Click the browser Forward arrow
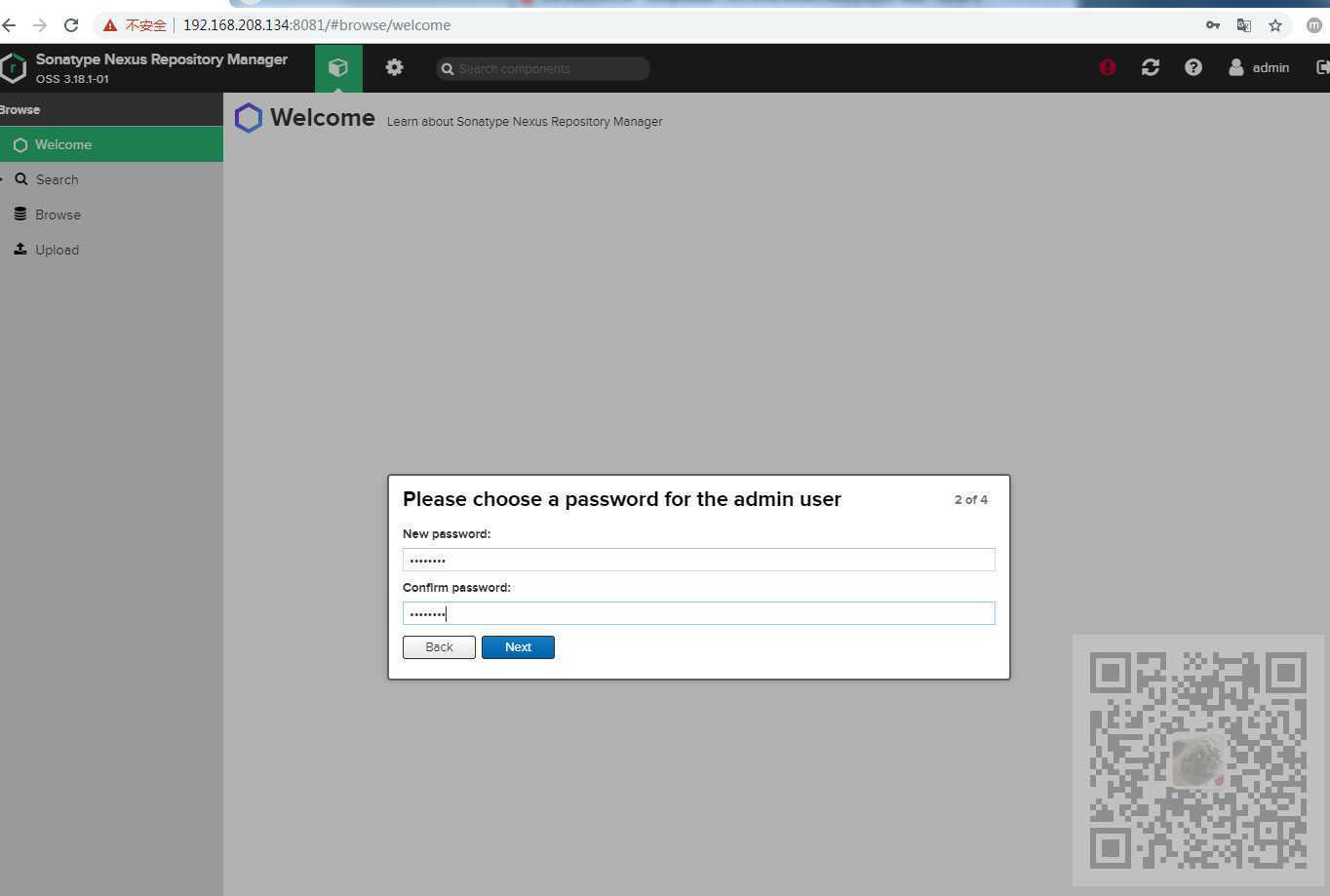 (x=40, y=25)
